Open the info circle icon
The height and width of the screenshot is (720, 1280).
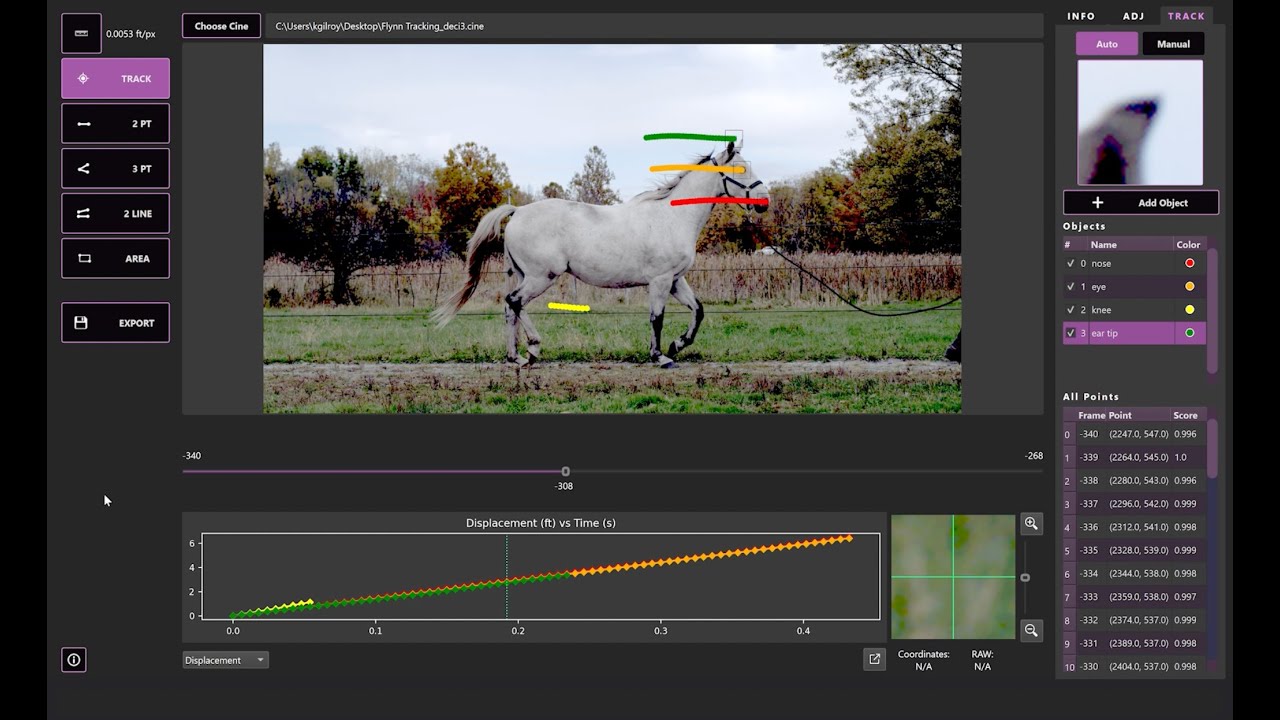click(x=73, y=659)
